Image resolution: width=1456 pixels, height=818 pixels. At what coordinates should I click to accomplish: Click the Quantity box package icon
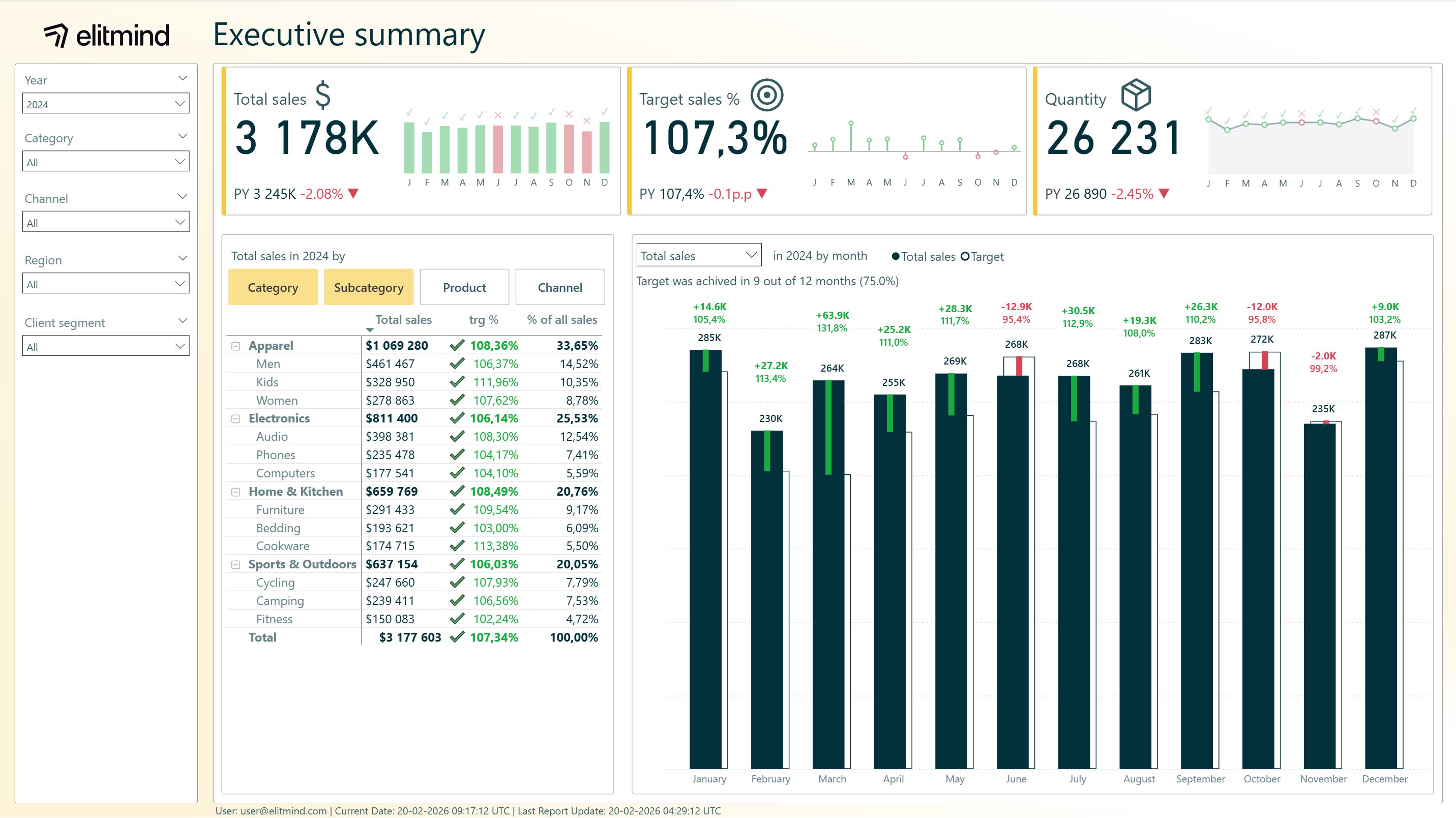1136,95
